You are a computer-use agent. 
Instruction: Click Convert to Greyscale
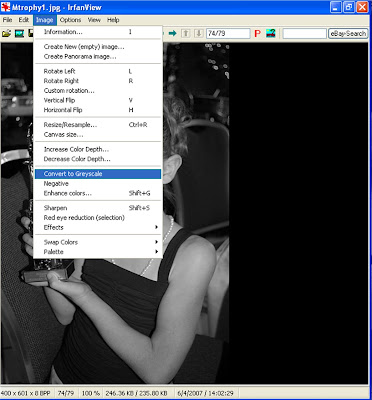(x=98, y=174)
